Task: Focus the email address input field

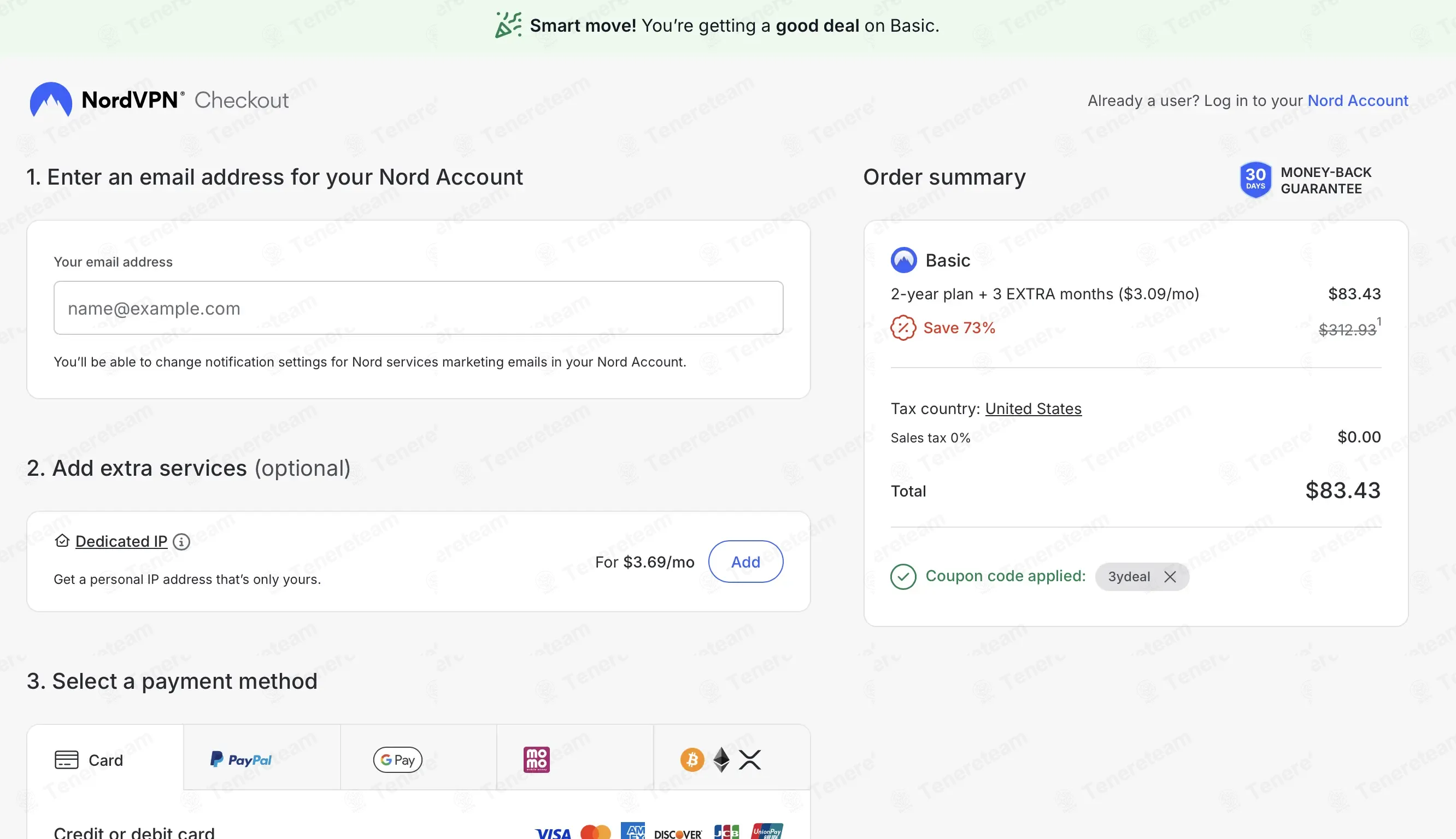Action: click(419, 308)
